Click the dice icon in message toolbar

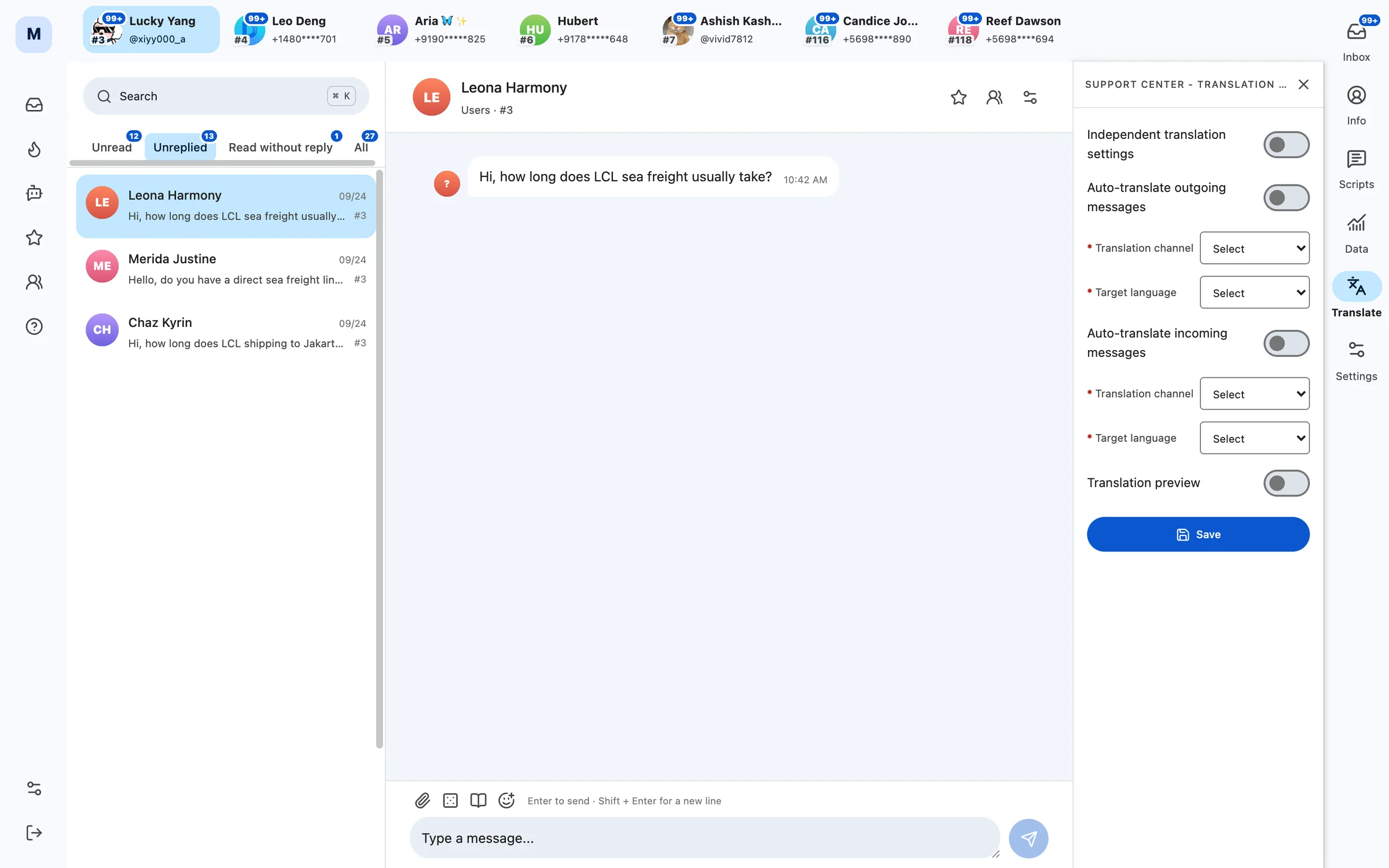click(450, 800)
